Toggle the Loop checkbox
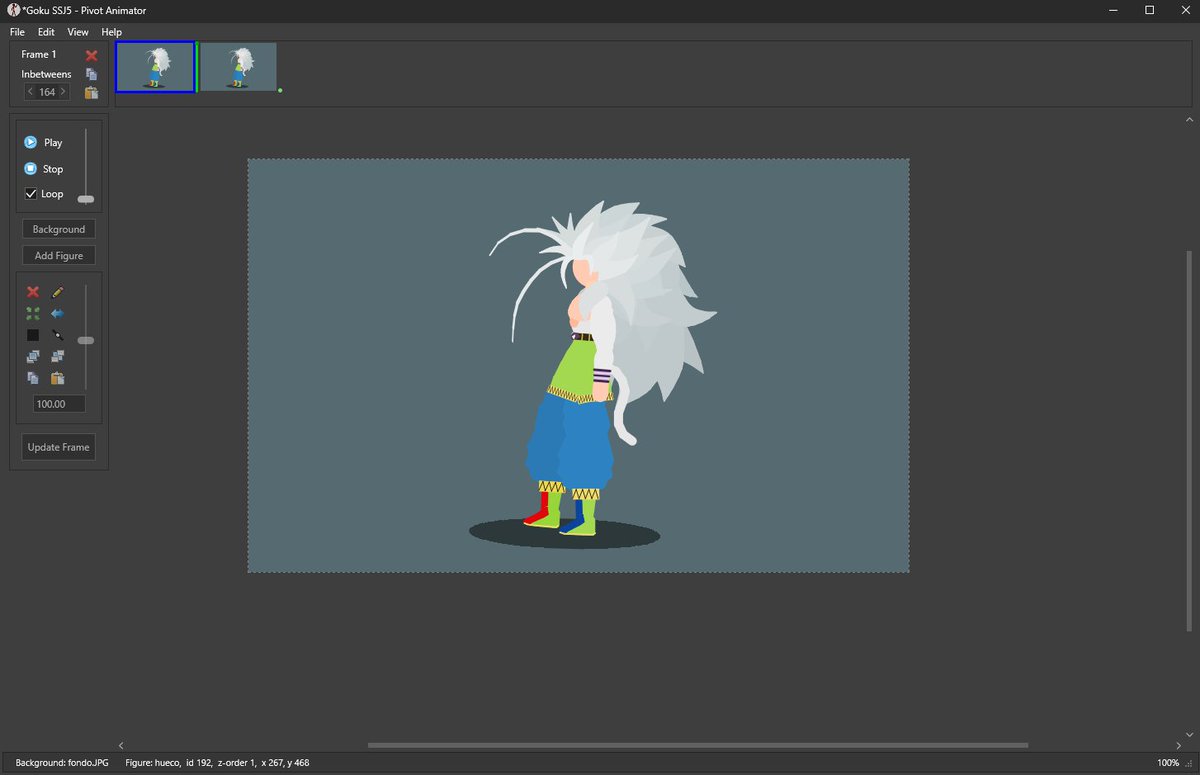The width and height of the screenshot is (1200, 775). 31,194
